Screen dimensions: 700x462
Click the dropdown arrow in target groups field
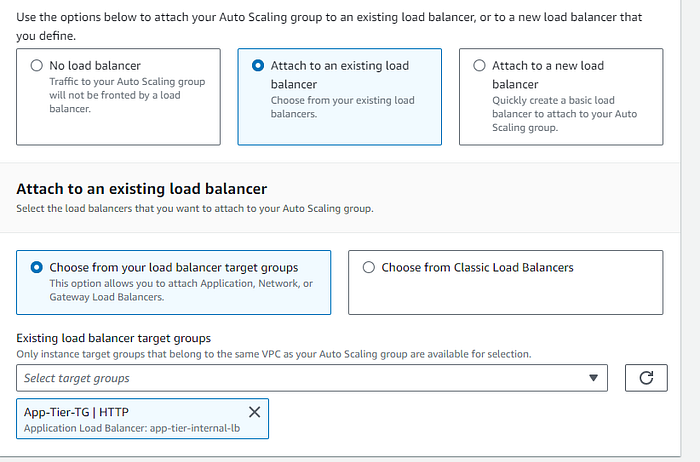click(x=593, y=378)
